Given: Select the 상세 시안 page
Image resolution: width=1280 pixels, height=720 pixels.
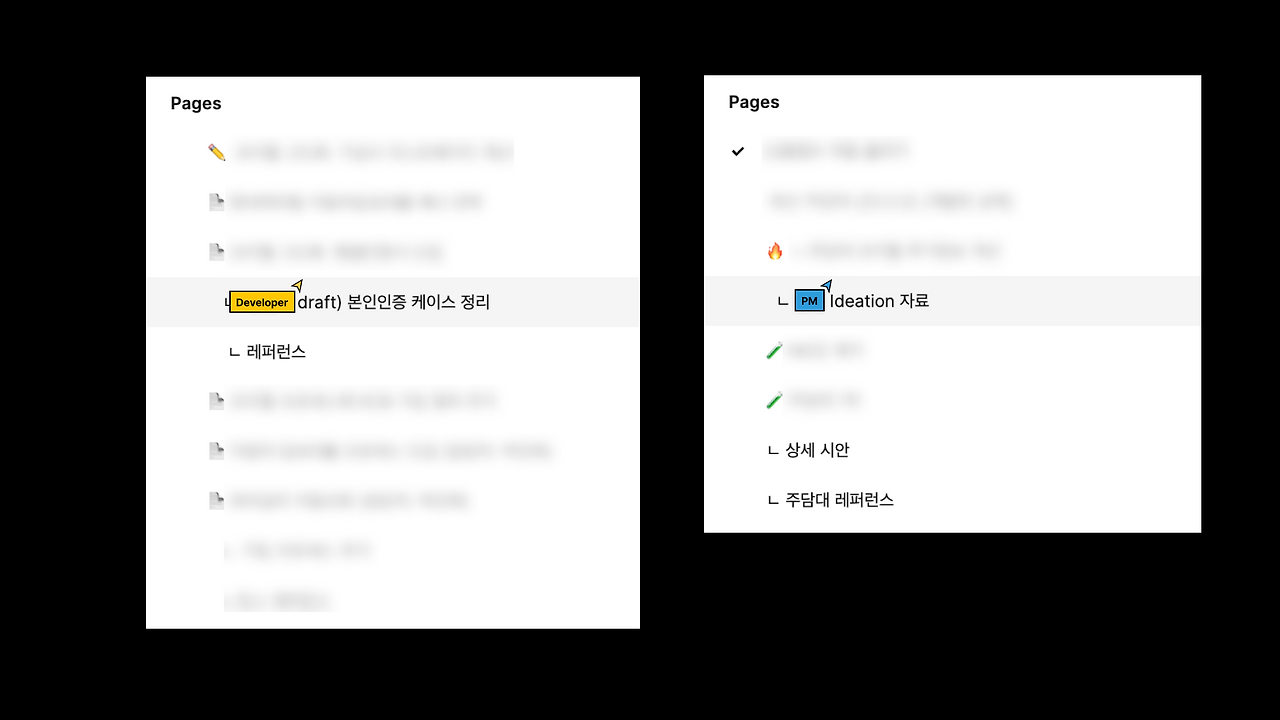Looking at the screenshot, I should point(817,450).
